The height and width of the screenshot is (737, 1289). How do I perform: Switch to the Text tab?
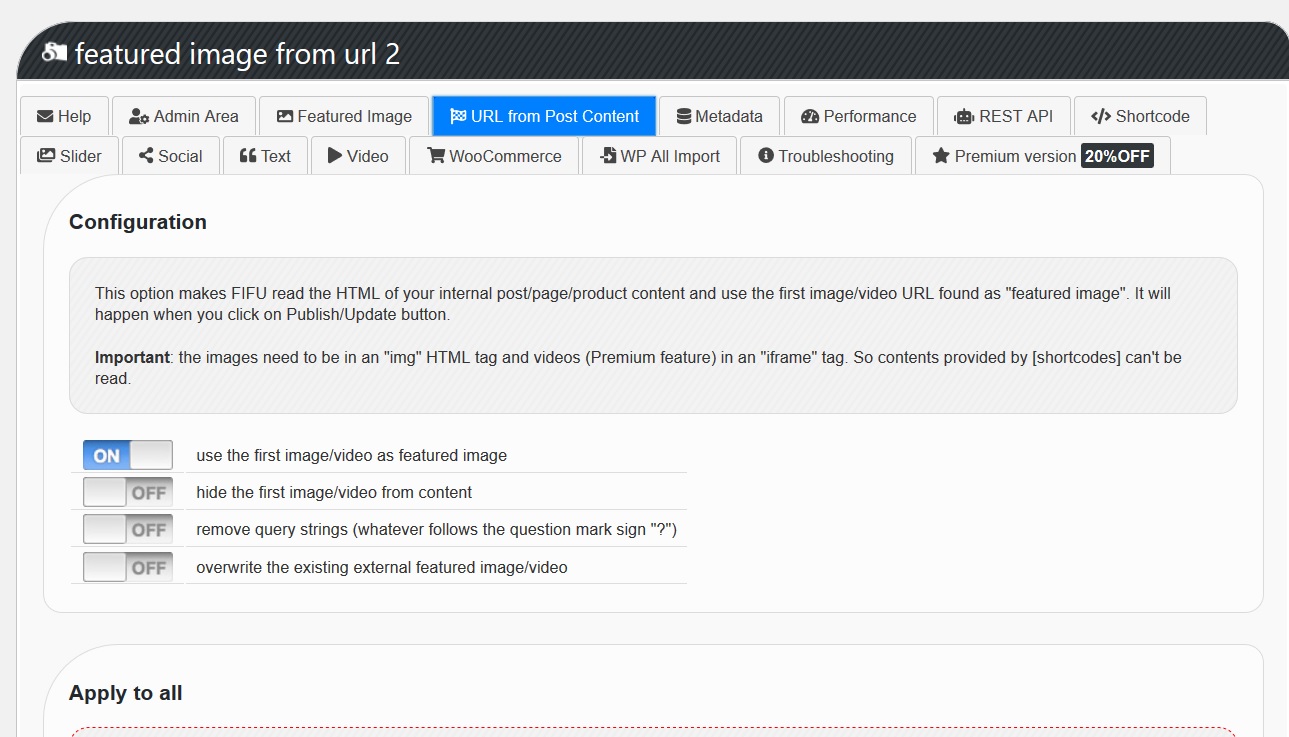click(265, 156)
